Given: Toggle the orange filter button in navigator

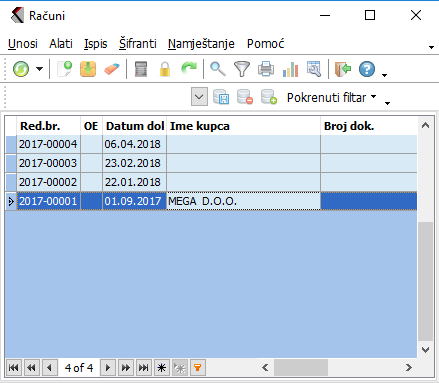Looking at the screenshot, I should [x=198, y=368].
